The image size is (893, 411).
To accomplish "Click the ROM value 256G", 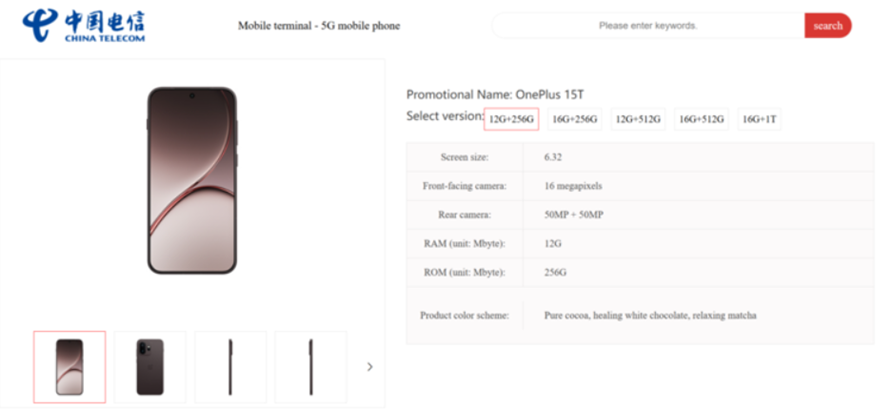I will tap(555, 273).
